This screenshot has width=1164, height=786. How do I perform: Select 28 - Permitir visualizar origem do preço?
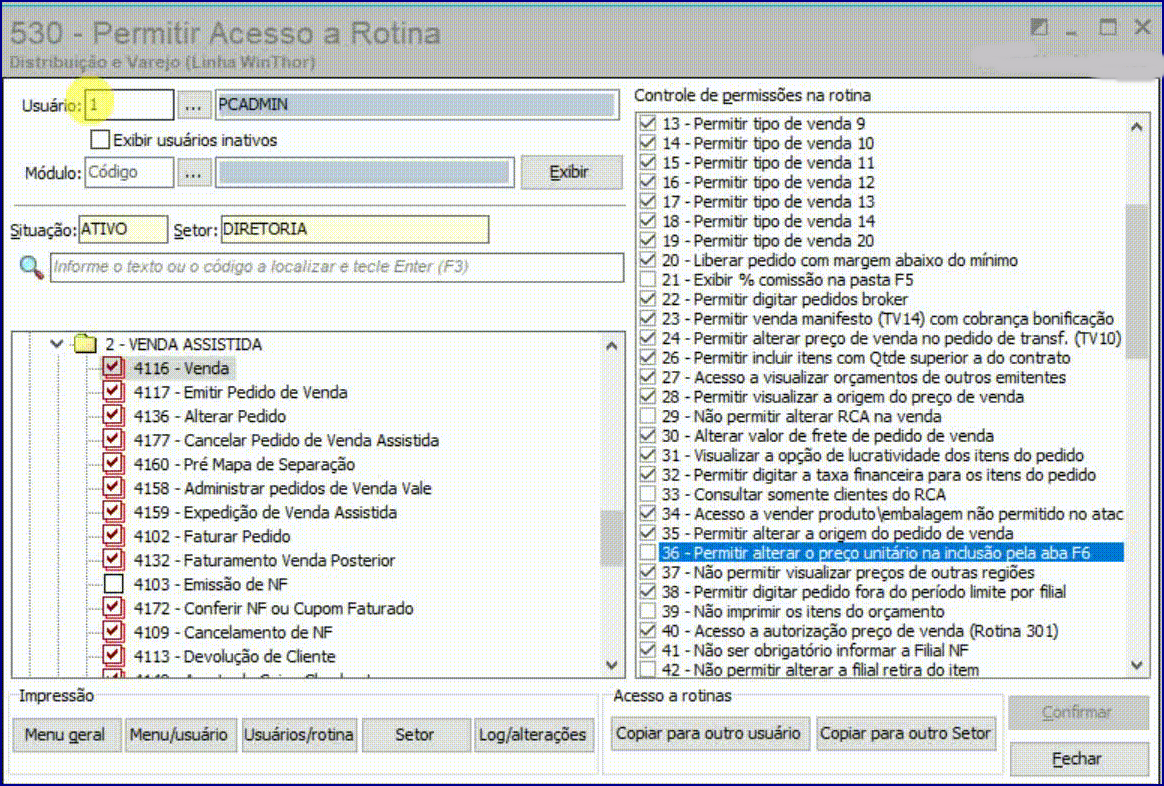(x=843, y=397)
